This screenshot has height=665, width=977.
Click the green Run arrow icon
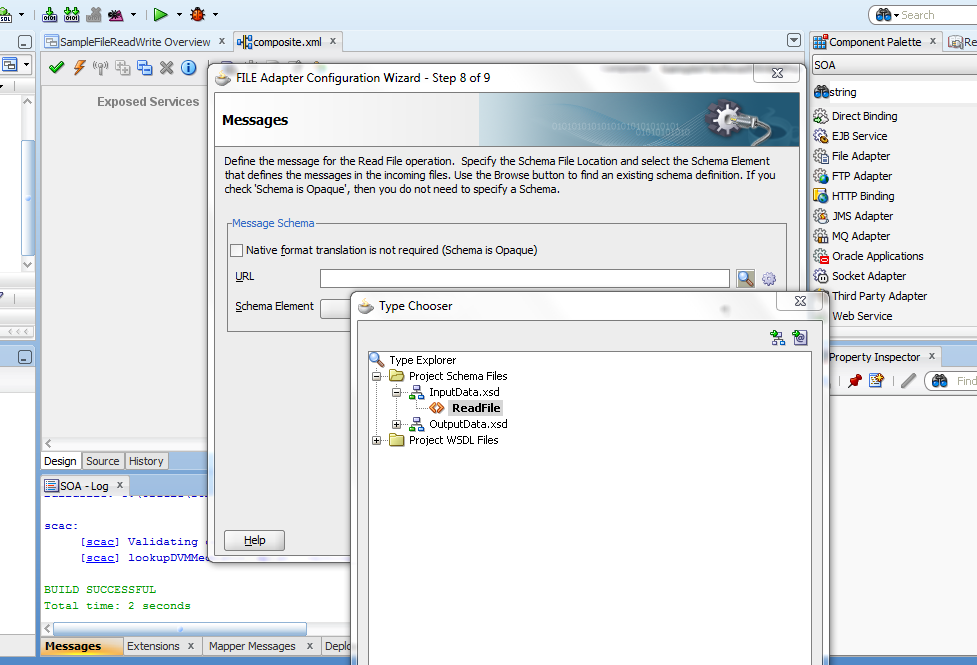click(160, 14)
